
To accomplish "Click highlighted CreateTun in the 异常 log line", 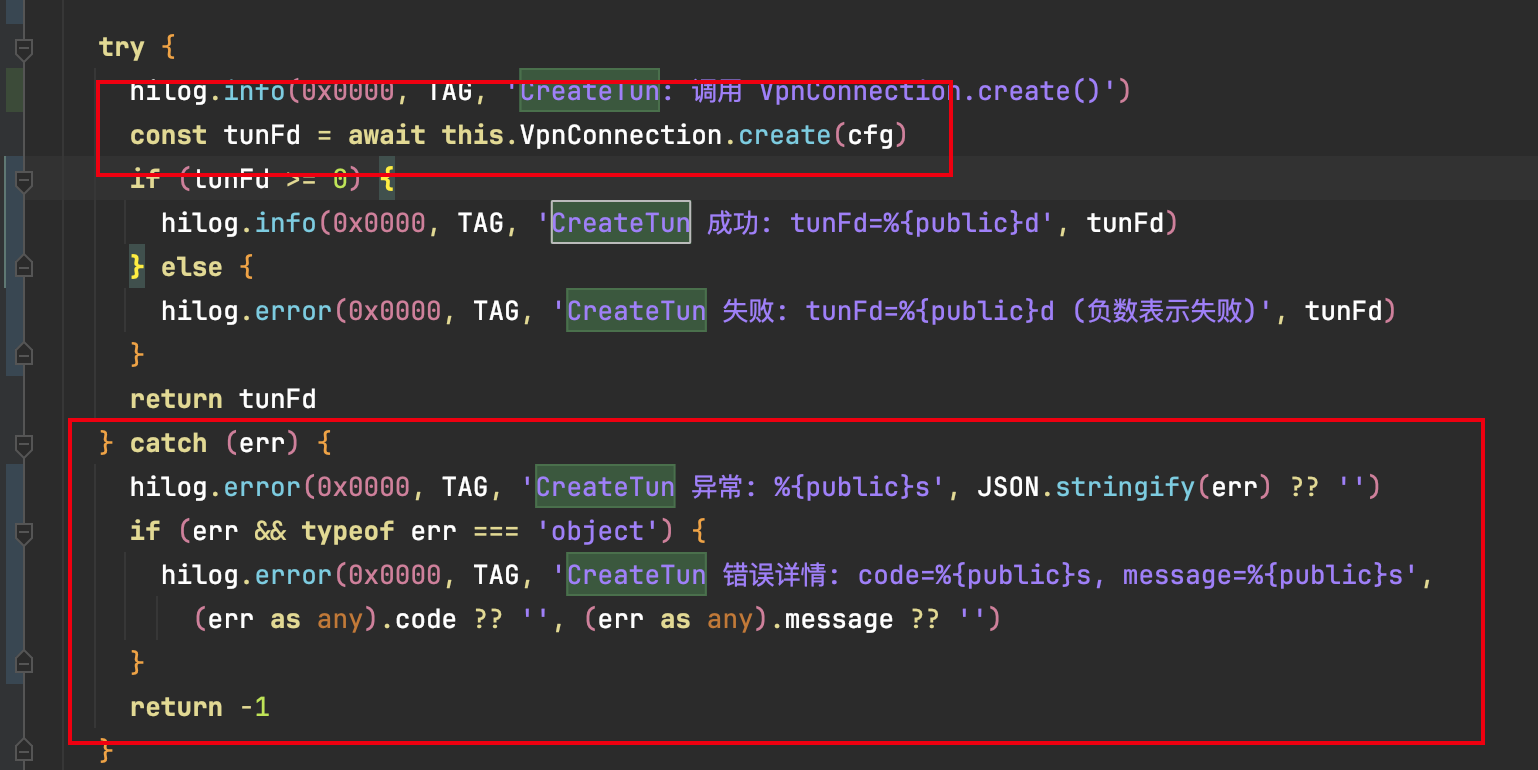I will (x=605, y=487).
